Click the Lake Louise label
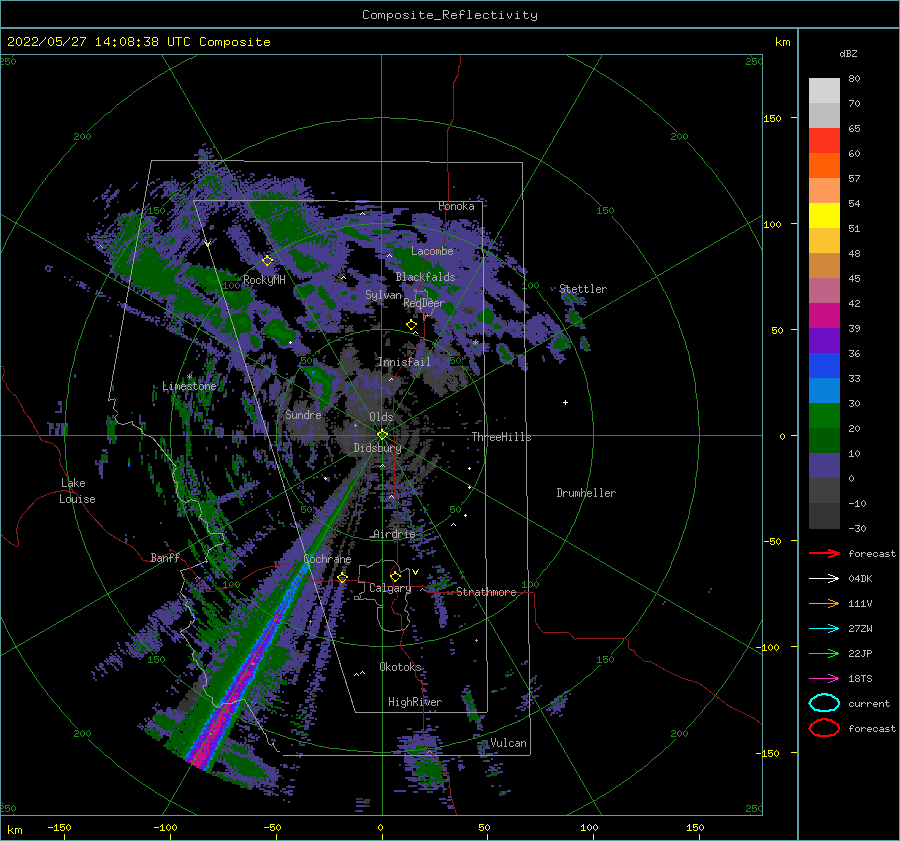The height and width of the screenshot is (841, 900). (x=77, y=491)
